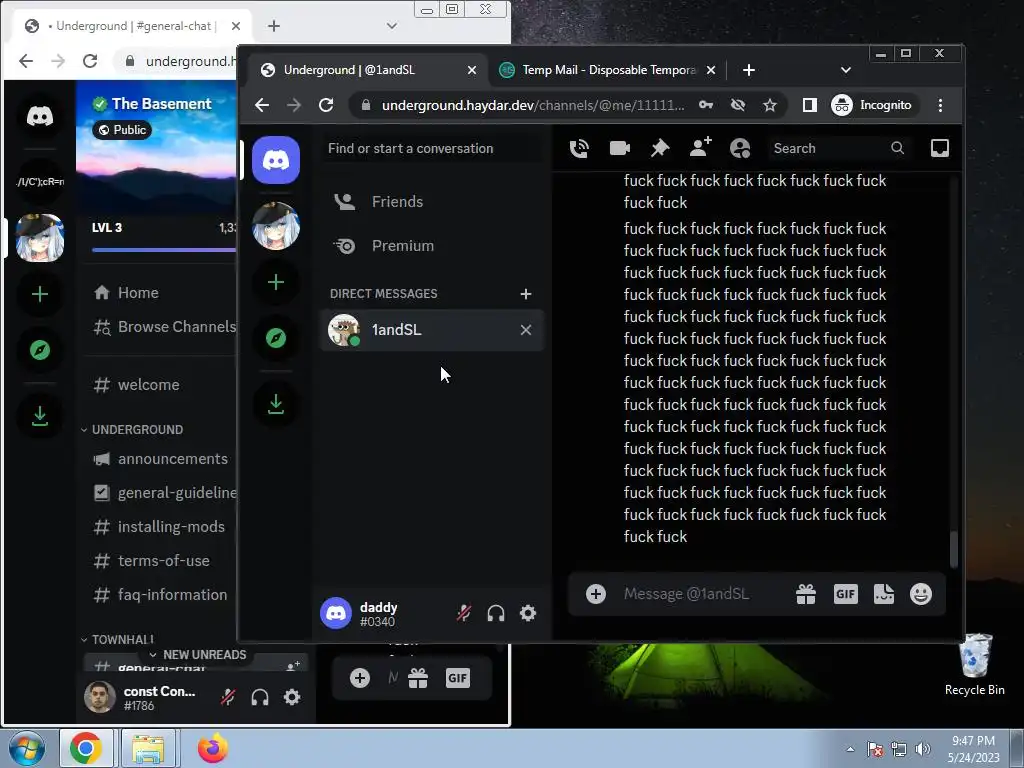Switch to Temp Mail tab
The width and height of the screenshot is (1024, 768).
[x=607, y=70]
